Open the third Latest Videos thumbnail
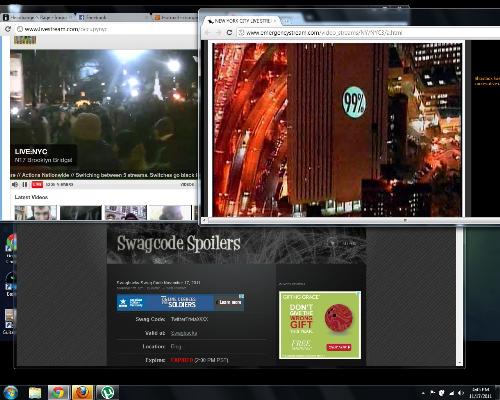 click(x=126, y=213)
